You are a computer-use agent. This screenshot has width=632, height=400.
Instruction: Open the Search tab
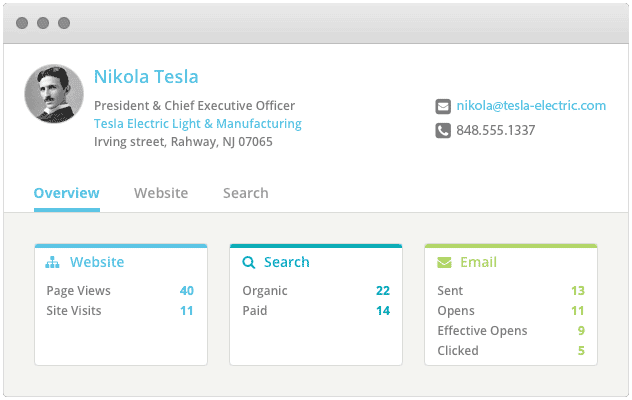point(245,193)
